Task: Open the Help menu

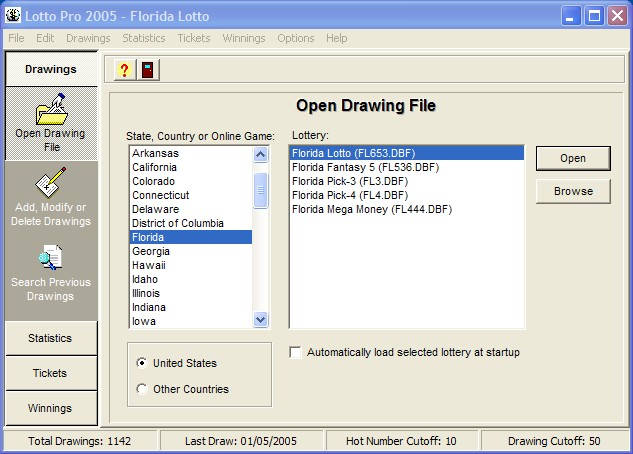Action: (x=337, y=38)
